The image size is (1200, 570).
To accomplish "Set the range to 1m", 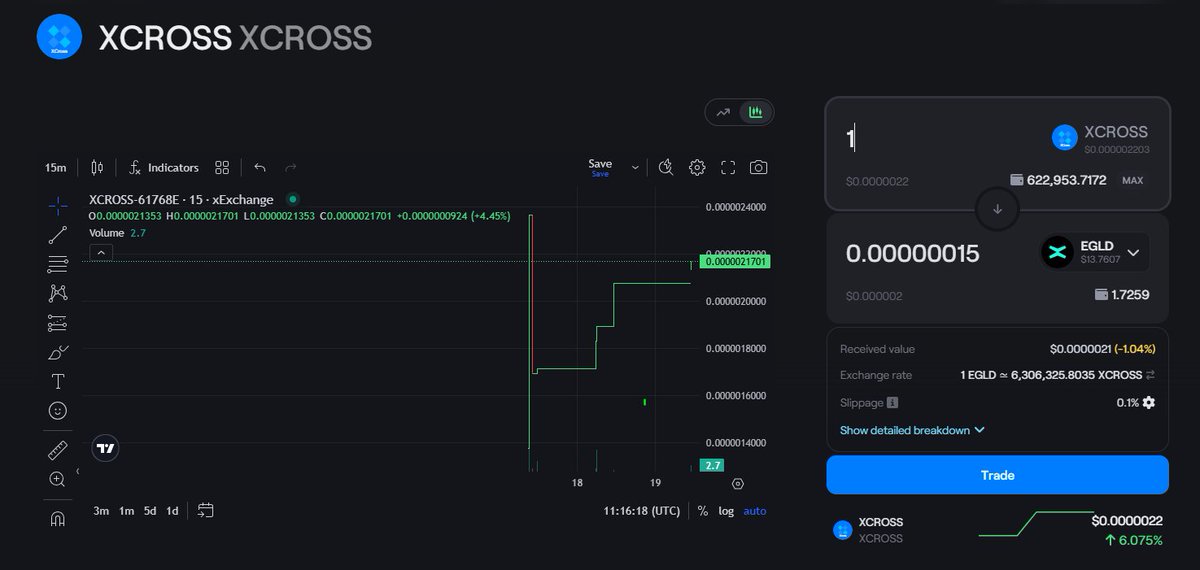I will click(126, 511).
